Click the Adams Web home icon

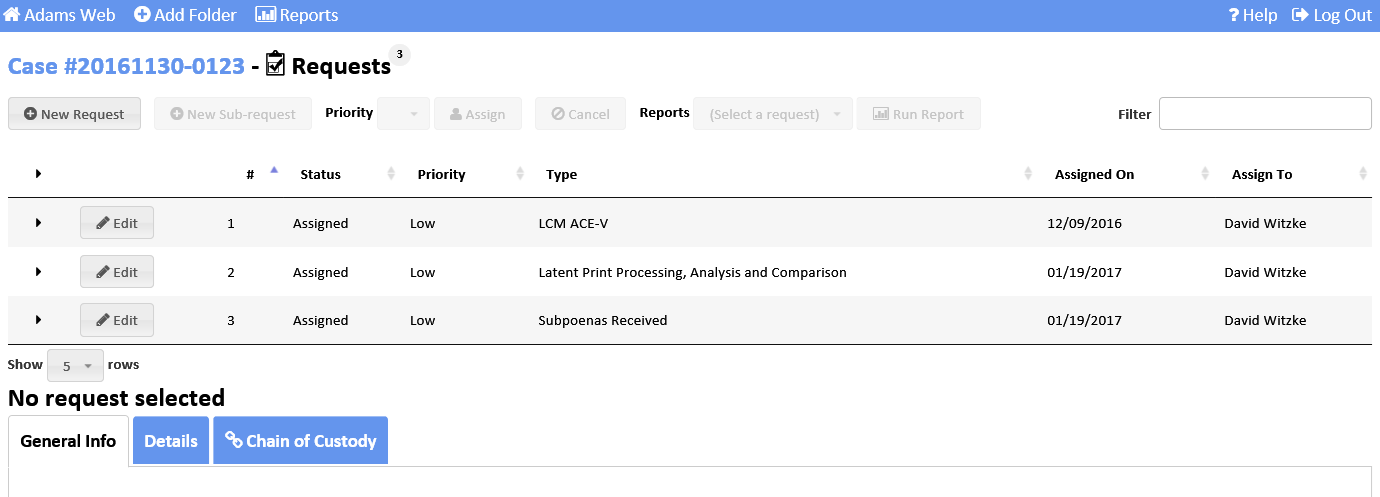[13, 15]
